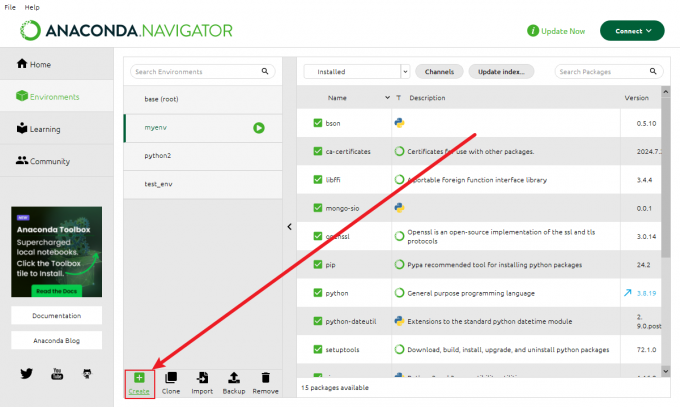680x407 pixels.
Task: Open the Documentation button
Action: click(x=57, y=315)
